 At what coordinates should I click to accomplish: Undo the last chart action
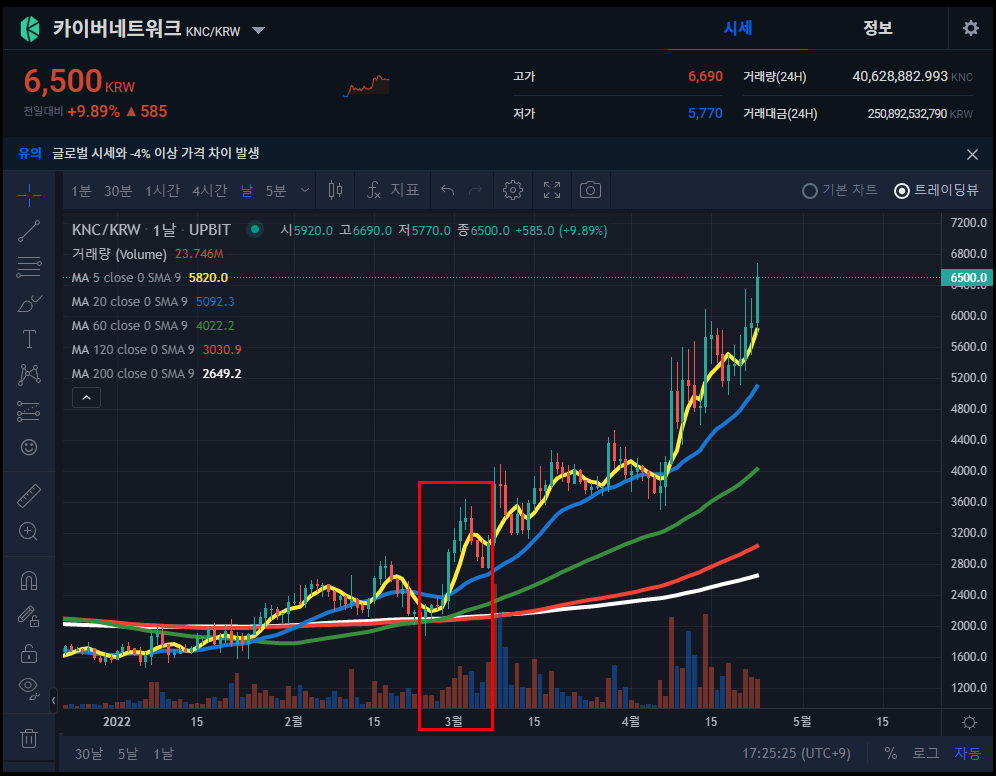(x=447, y=190)
